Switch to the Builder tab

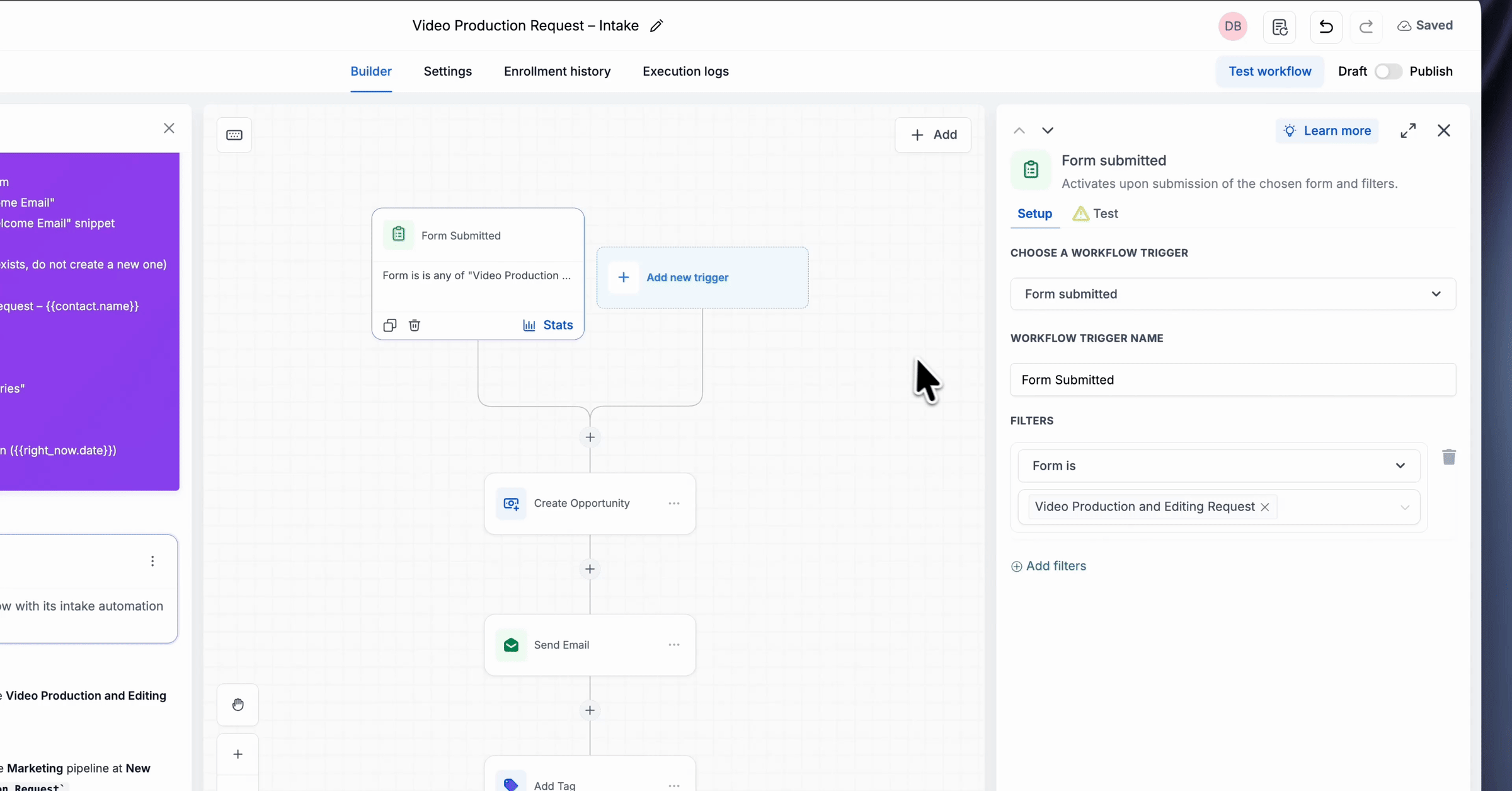pyautogui.click(x=371, y=71)
